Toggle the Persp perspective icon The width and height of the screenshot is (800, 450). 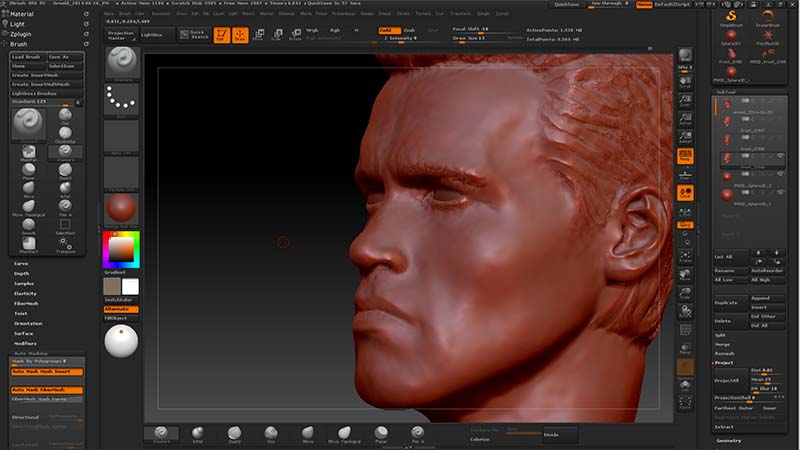click(685, 156)
